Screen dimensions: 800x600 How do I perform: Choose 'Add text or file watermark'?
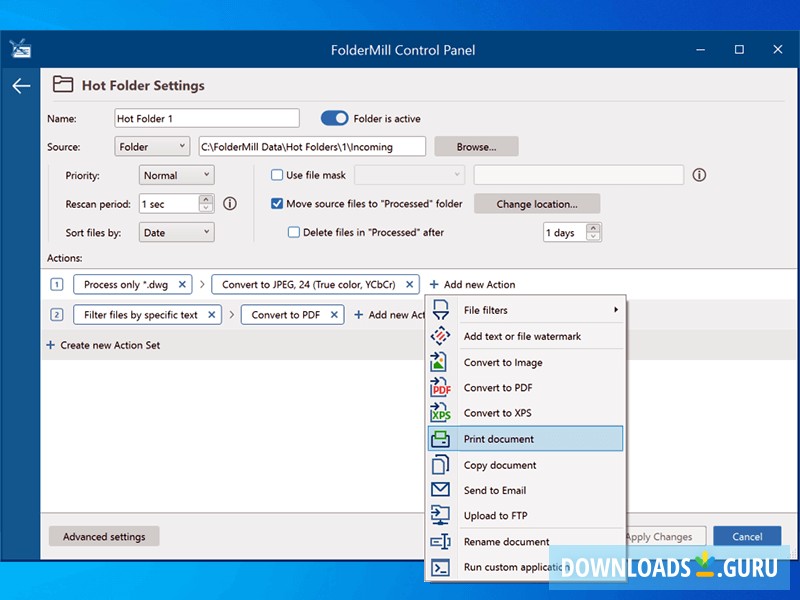(x=526, y=336)
